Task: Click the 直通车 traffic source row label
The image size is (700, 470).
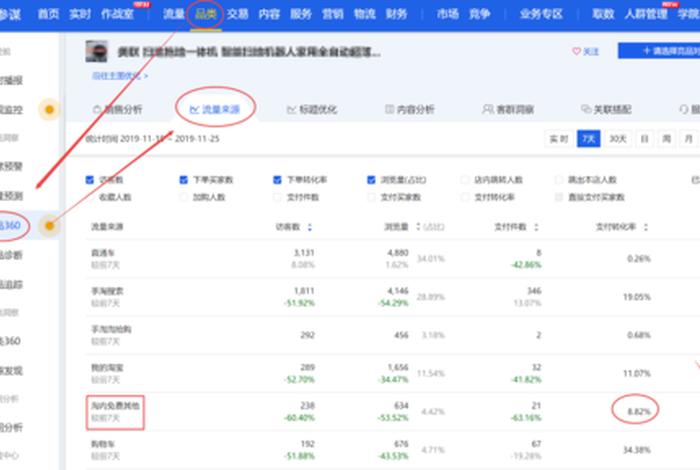Action: tap(103, 253)
